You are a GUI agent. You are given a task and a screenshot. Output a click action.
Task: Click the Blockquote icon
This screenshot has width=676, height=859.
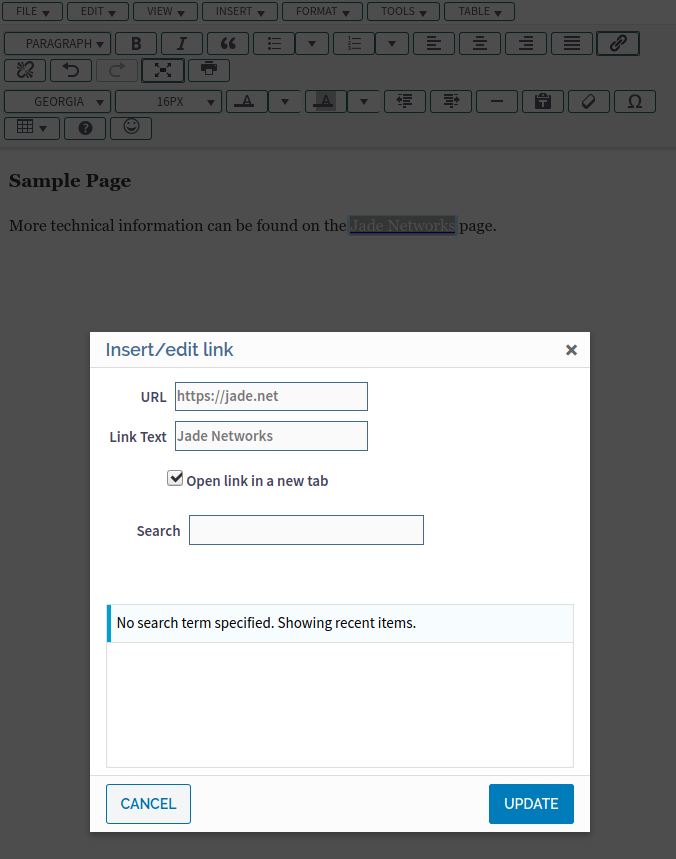coord(226,43)
